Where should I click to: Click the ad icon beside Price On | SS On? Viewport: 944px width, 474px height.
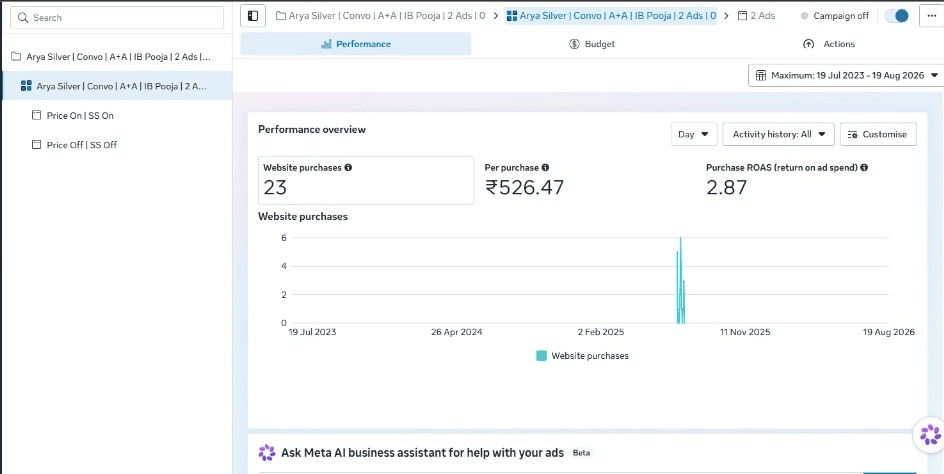pos(36,115)
